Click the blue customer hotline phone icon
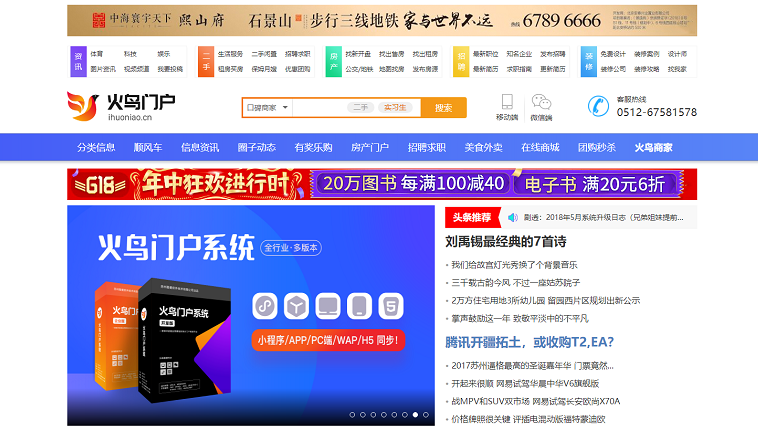This screenshot has width=758, height=433. coord(598,106)
